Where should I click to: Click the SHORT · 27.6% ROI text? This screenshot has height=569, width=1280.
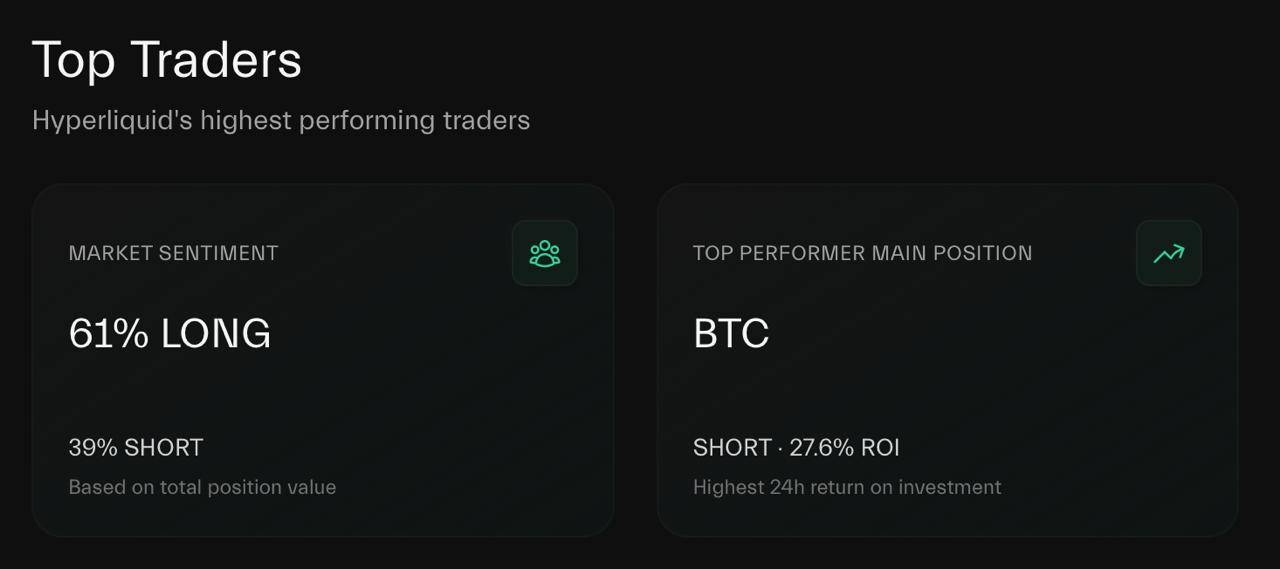(797, 447)
